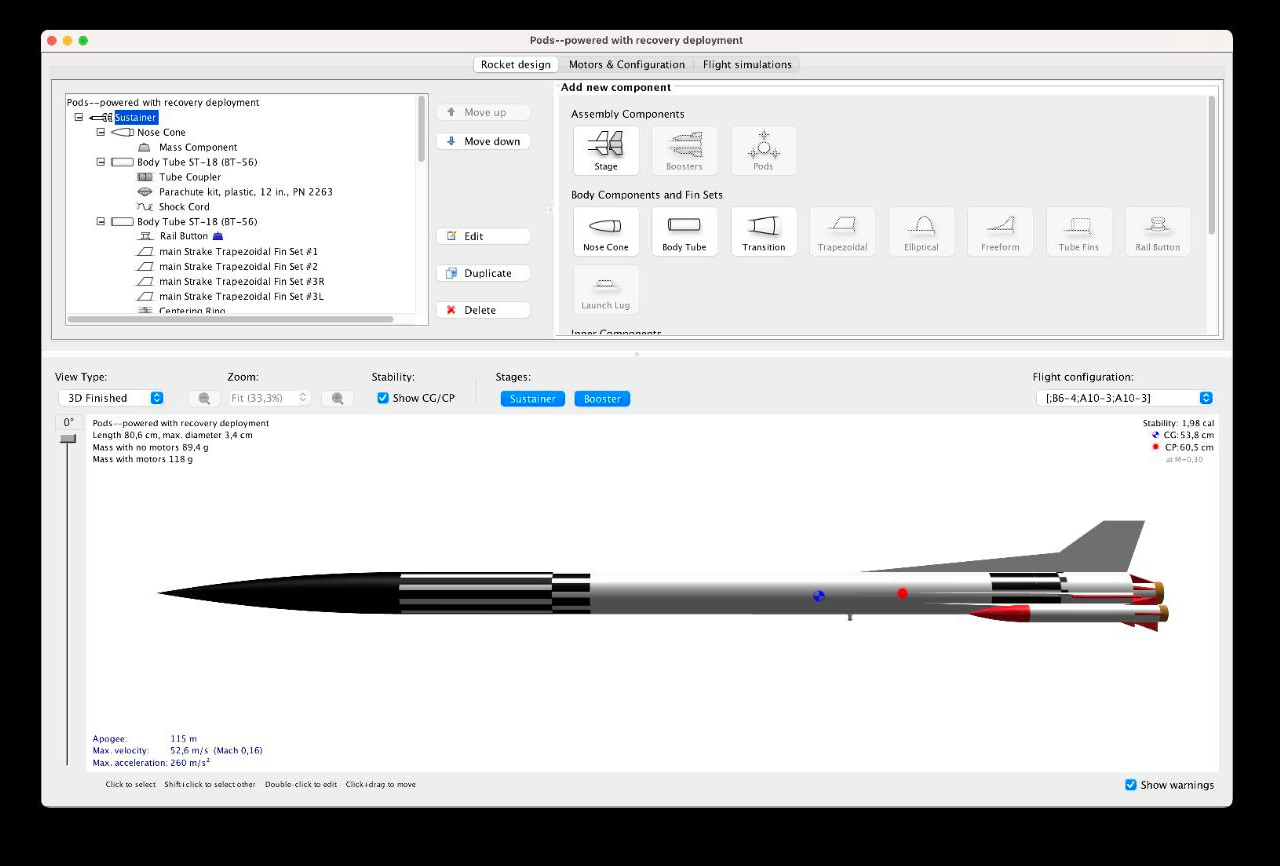Image resolution: width=1280 pixels, height=866 pixels.
Task: Open the Flight simulations tab
Action: (747, 64)
